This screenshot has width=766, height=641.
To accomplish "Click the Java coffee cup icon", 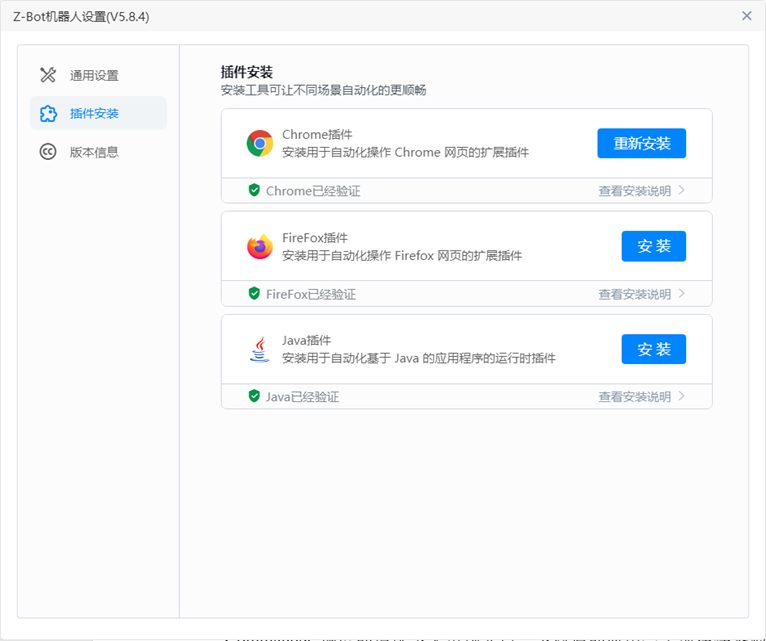I will 260,350.
